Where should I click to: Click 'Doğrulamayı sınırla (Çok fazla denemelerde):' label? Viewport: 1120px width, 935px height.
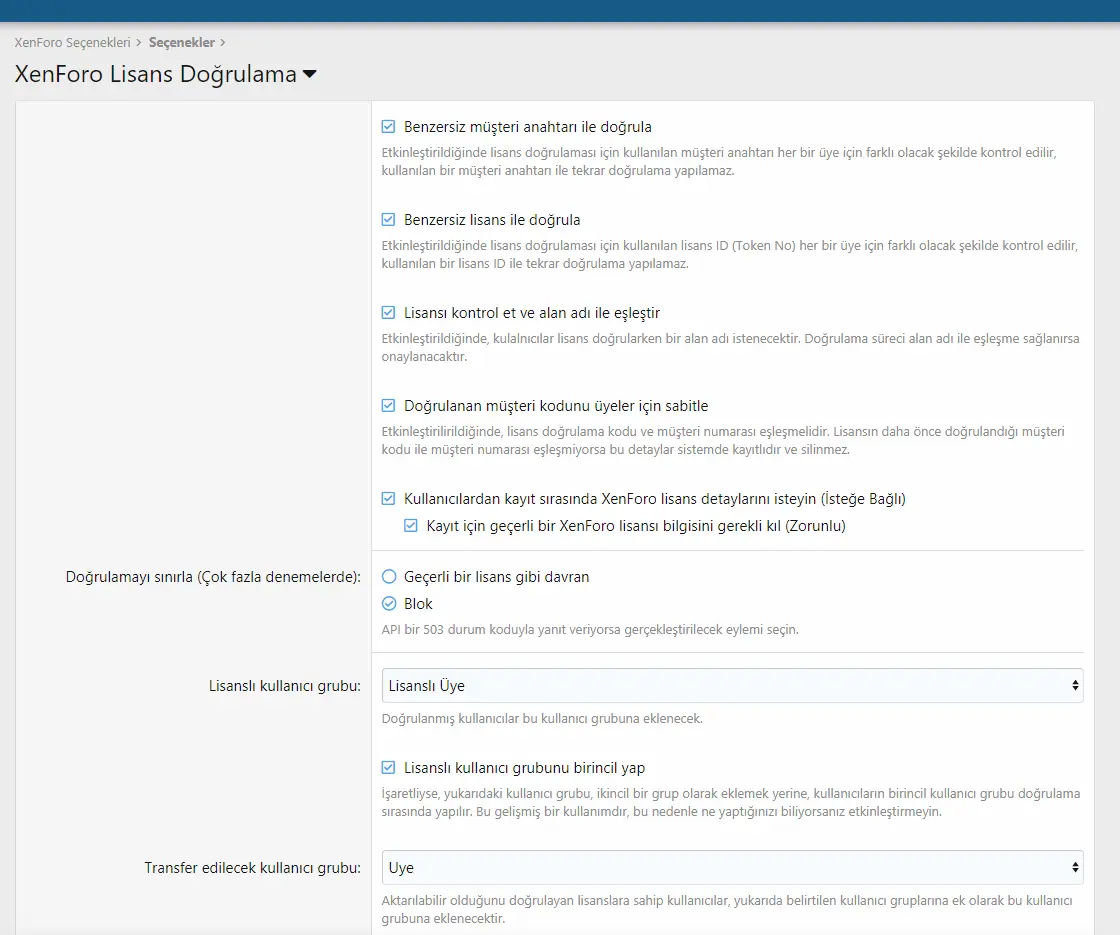[x=213, y=576]
